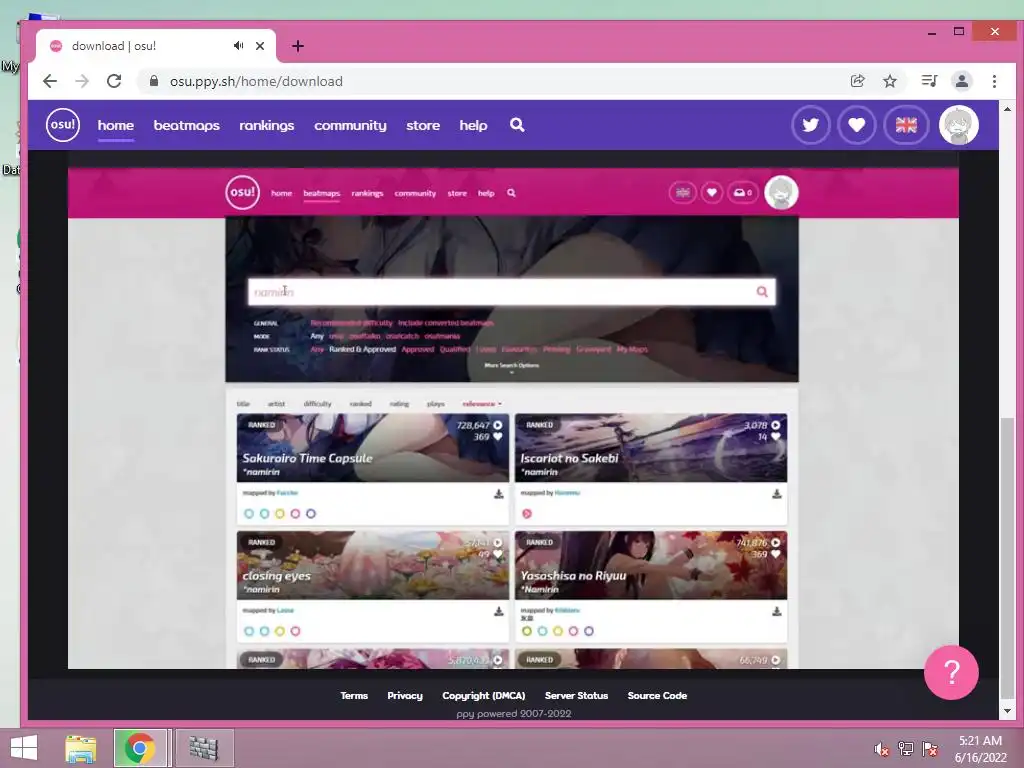Download the Sakurairo Time Capsule beatmap
Screen dimensions: 1024x768
pos(498,494)
